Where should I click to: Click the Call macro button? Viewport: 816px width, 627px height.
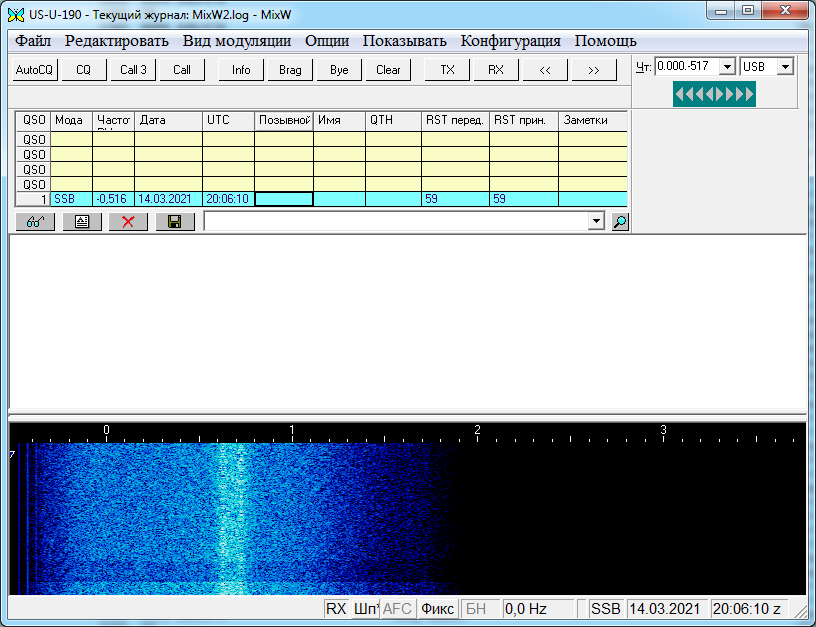182,70
